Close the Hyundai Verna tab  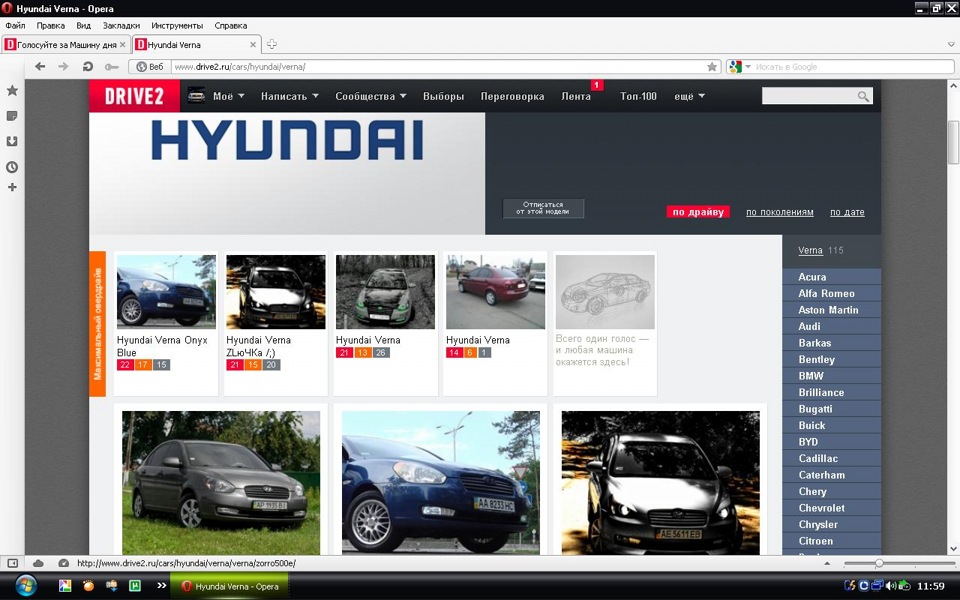pyautogui.click(x=253, y=45)
